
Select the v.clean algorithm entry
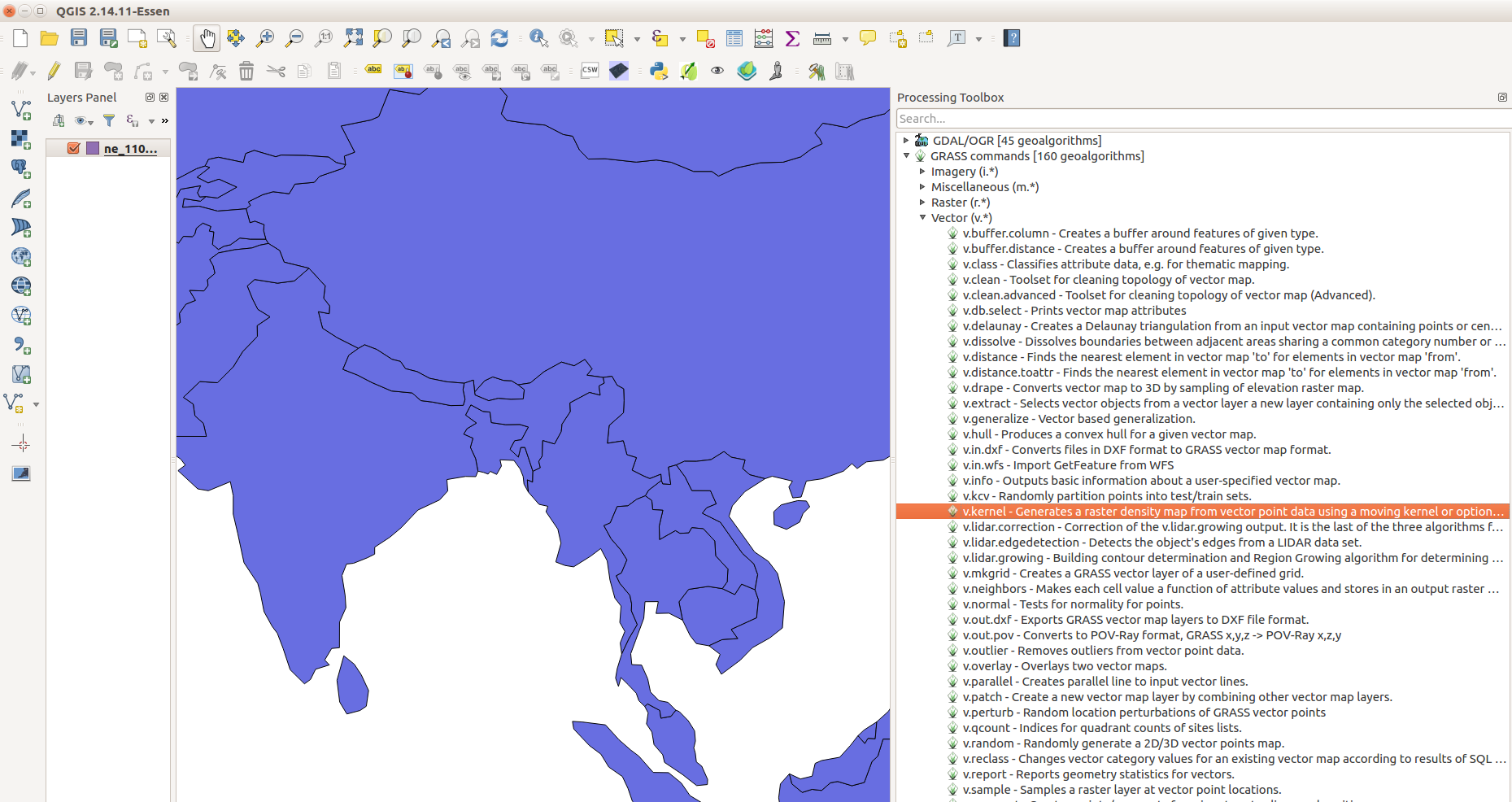[1108, 280]
